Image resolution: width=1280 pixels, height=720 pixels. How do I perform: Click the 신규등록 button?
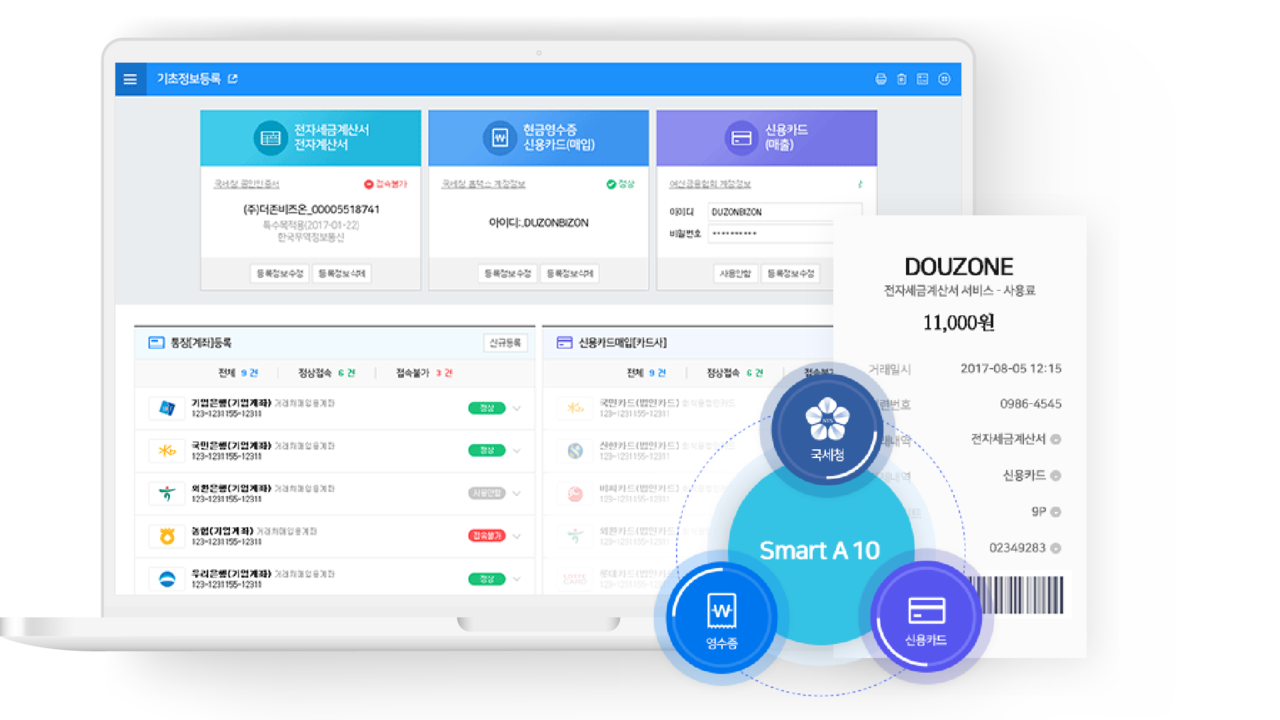[x=505, y=342]
